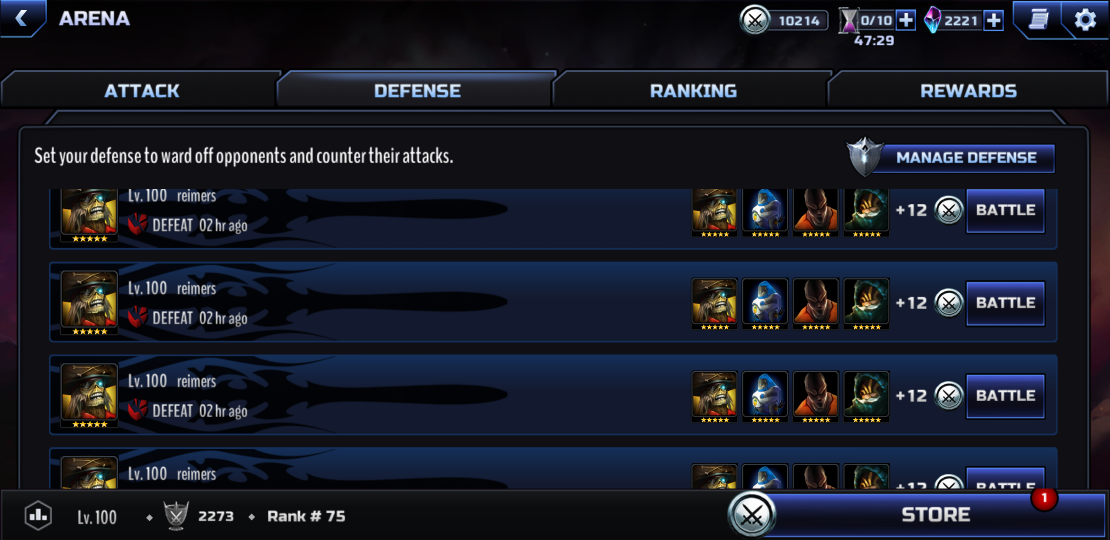Open the Store button

point(935,515)
